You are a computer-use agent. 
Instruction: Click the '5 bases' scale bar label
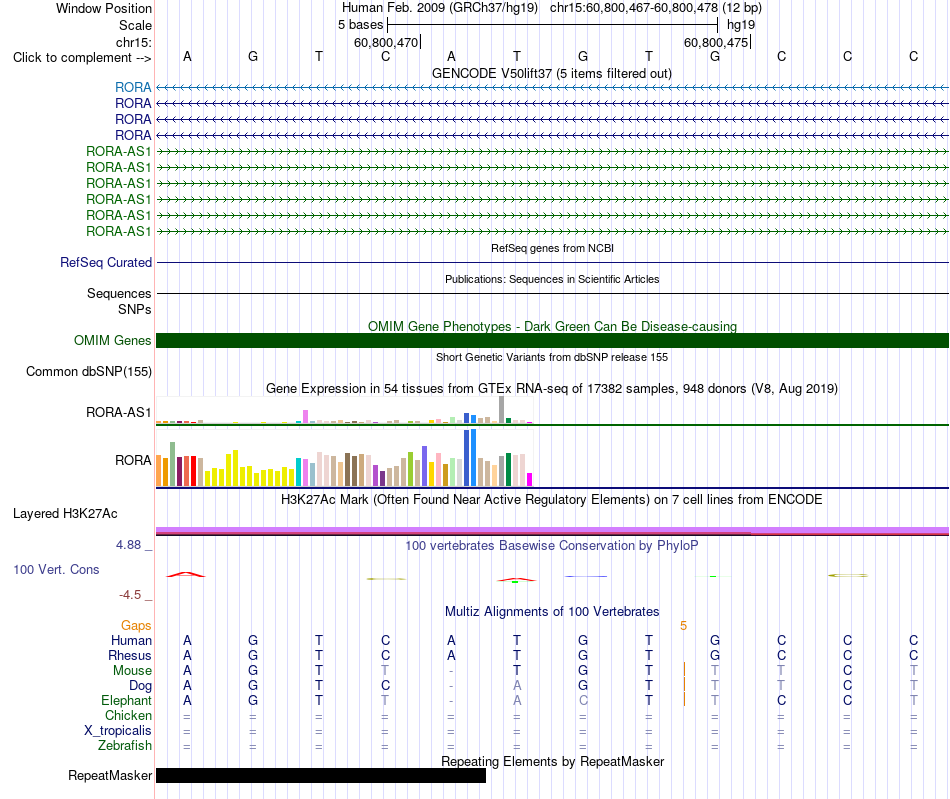360,25
